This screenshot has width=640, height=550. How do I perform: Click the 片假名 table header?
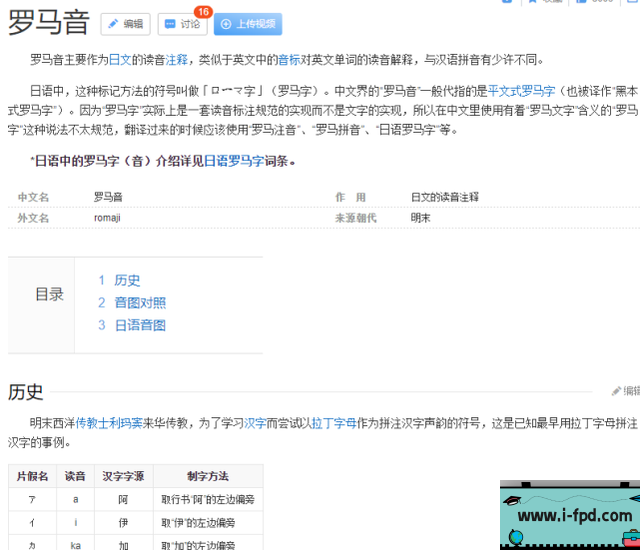pyautogui.click(x=32, y=476)
